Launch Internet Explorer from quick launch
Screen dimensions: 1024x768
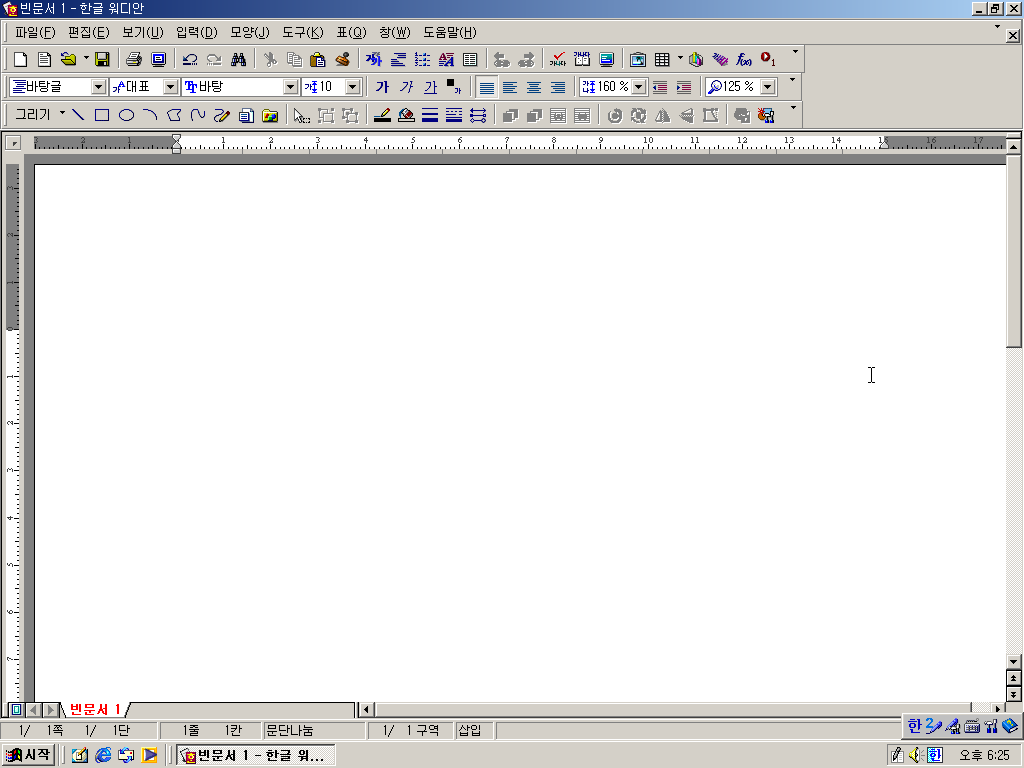(x=103, y=756)
